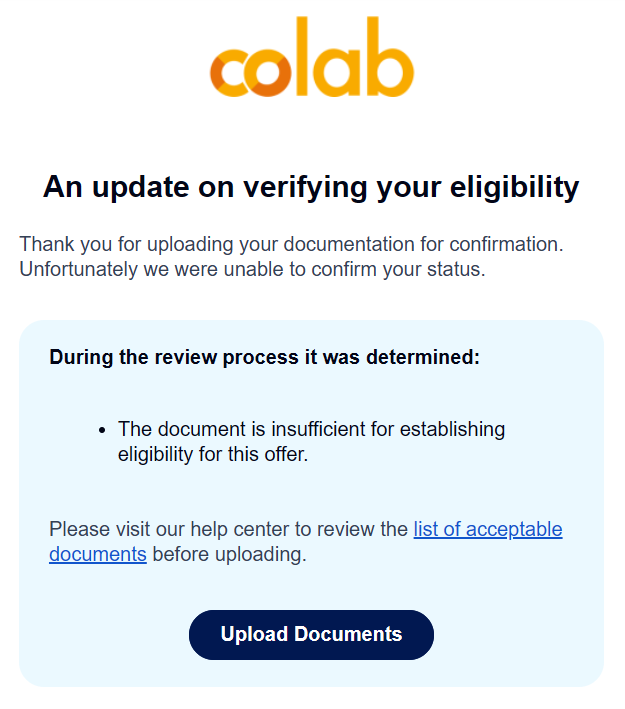This screenshot has width=625, height=709.
Task: Click the "before uploading." text
Action: (229, 554)
